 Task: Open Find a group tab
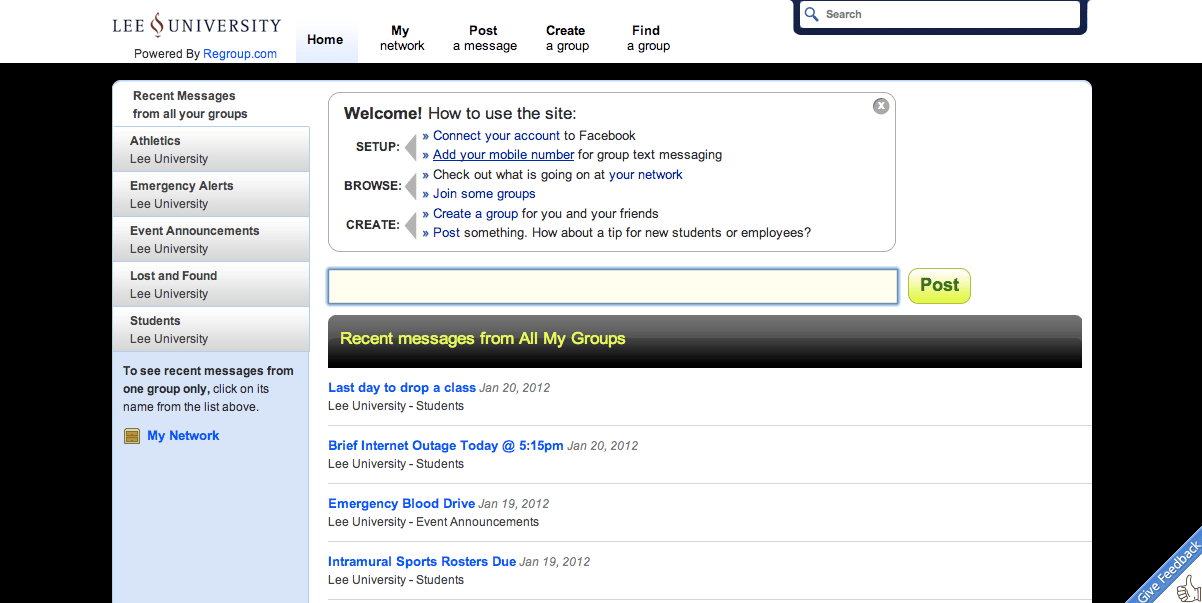pos(648,38)
